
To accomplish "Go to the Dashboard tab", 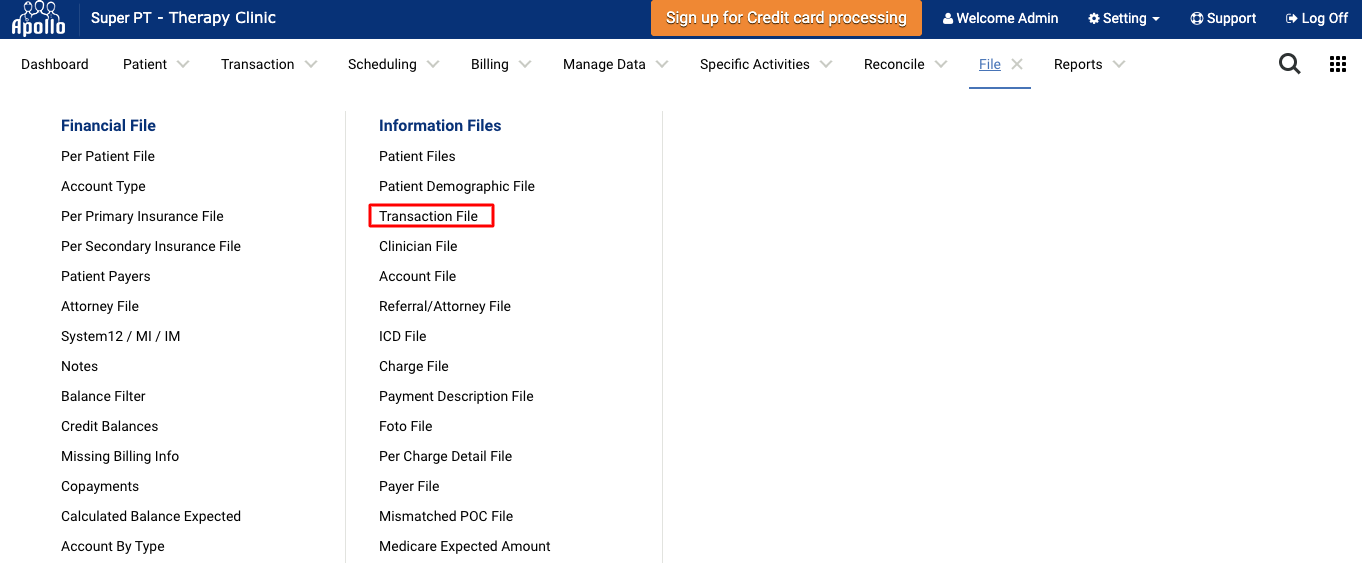I will coord(55,64).
